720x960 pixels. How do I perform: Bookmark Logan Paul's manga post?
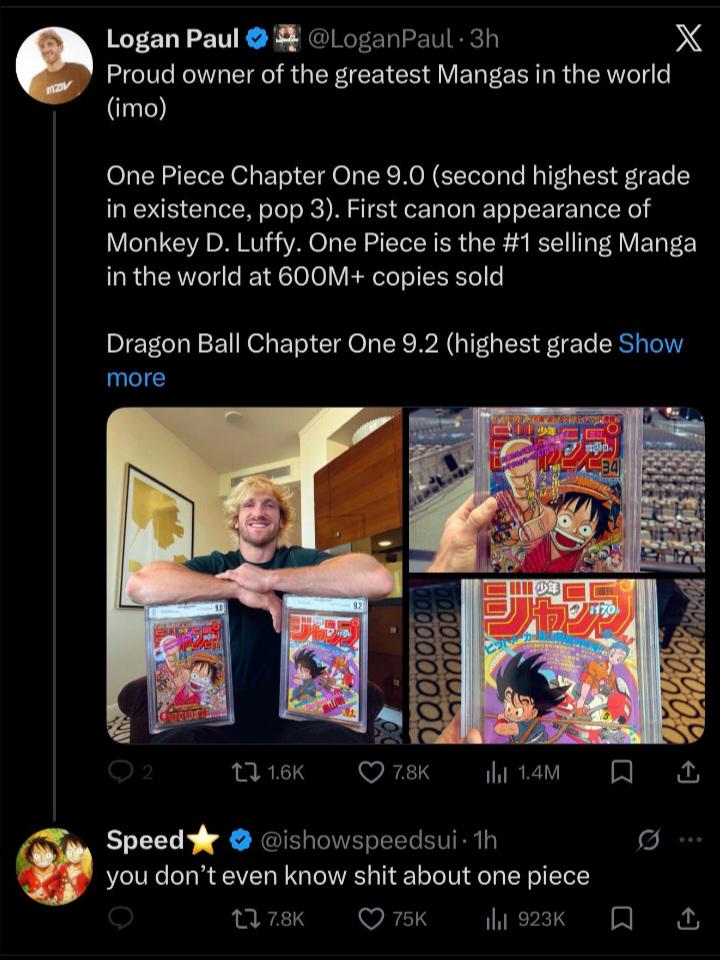click(x=621, y=772)
